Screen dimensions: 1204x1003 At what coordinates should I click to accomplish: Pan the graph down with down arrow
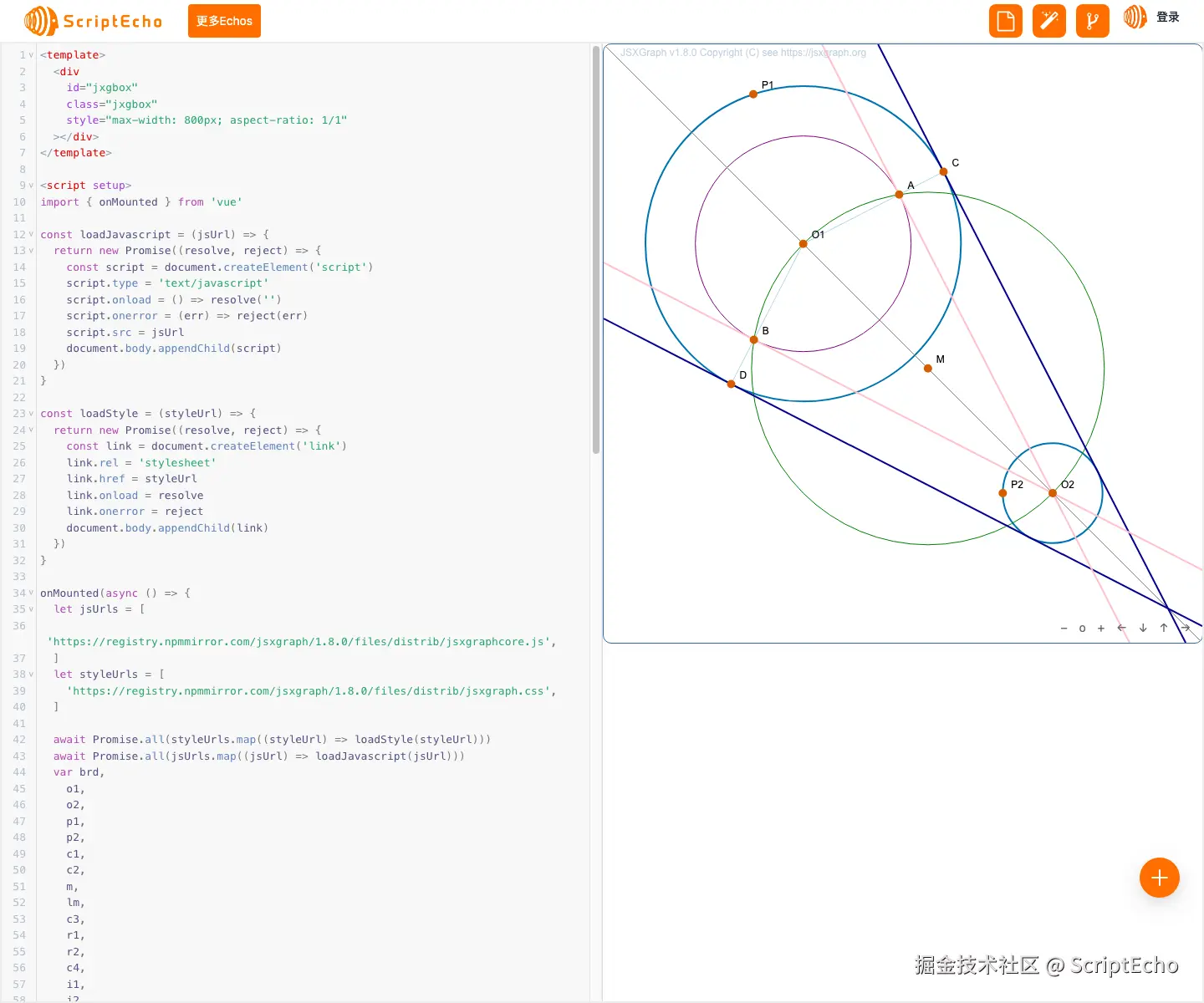pyautogui.click(x=1143, y=628)
